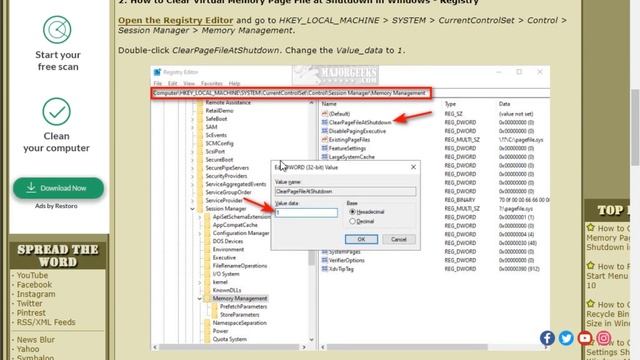This screenshot has width=640, height=360.
Task: Collapse the Session Manager tree node
Action: point(193,209)
